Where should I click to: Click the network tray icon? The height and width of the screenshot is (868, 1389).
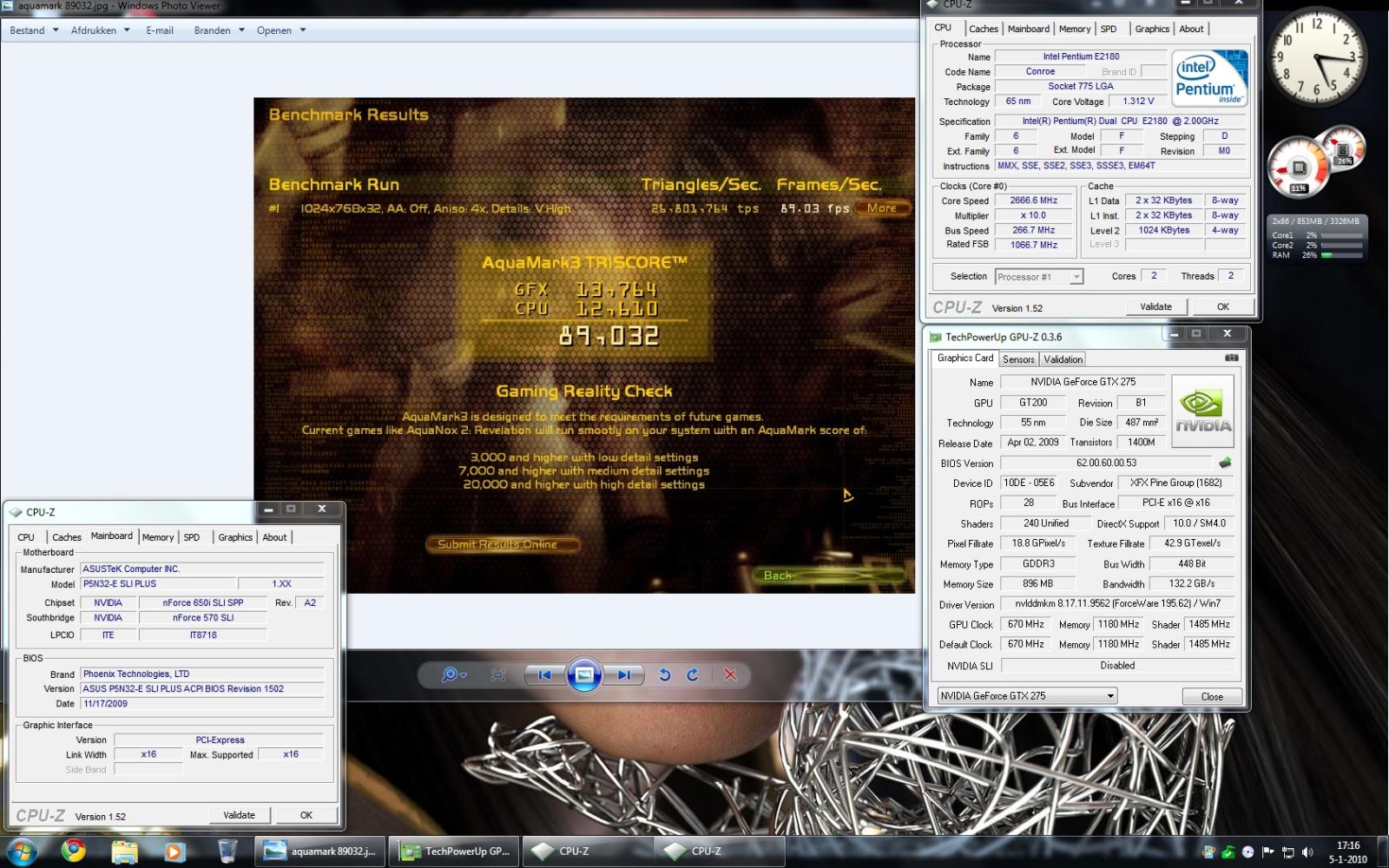pyautogui.click(x=1287, y=852)
